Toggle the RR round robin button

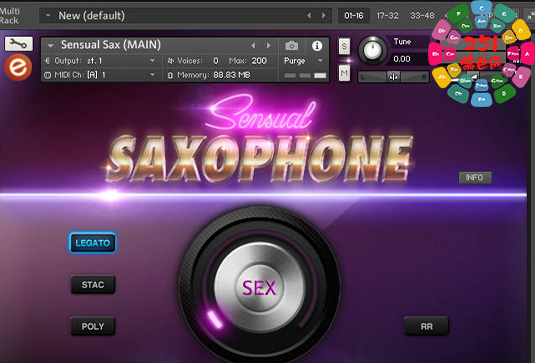coord(426,326)
